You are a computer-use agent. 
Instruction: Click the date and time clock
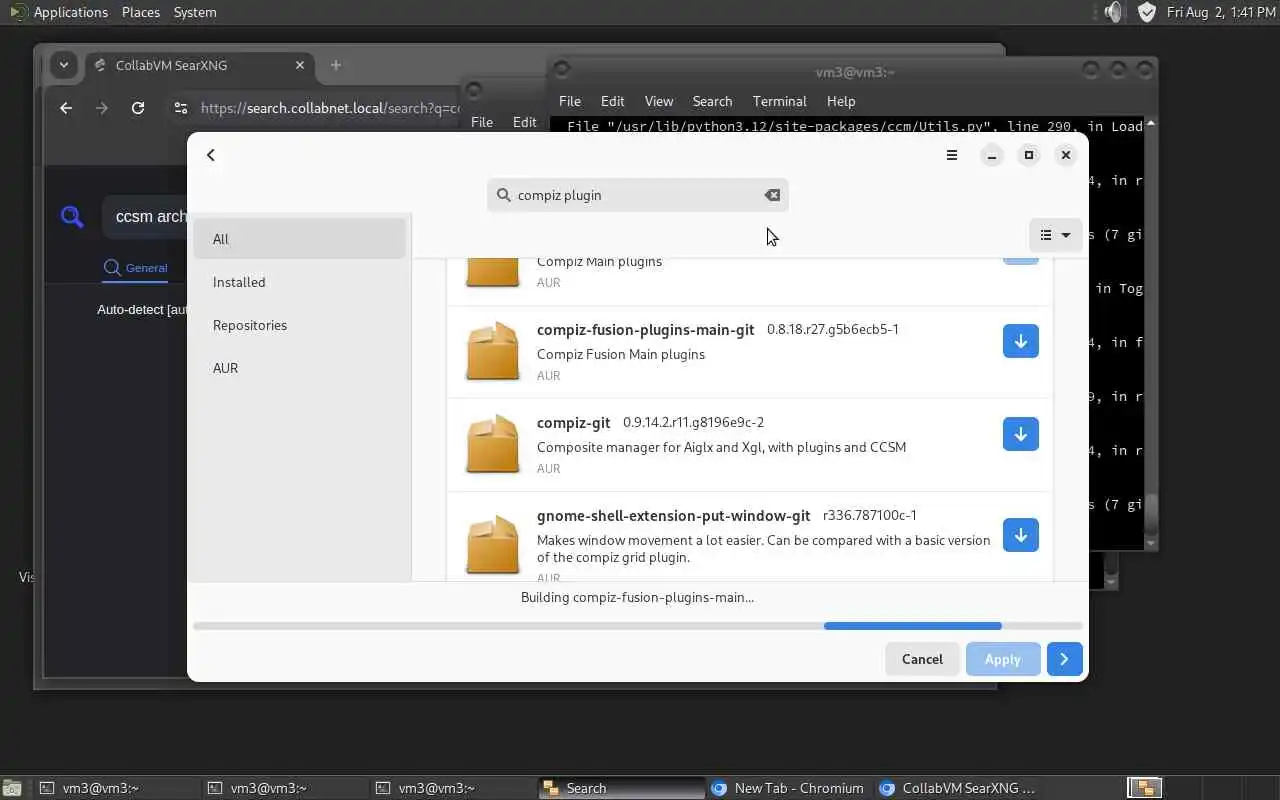click(x=1221, y=12)
